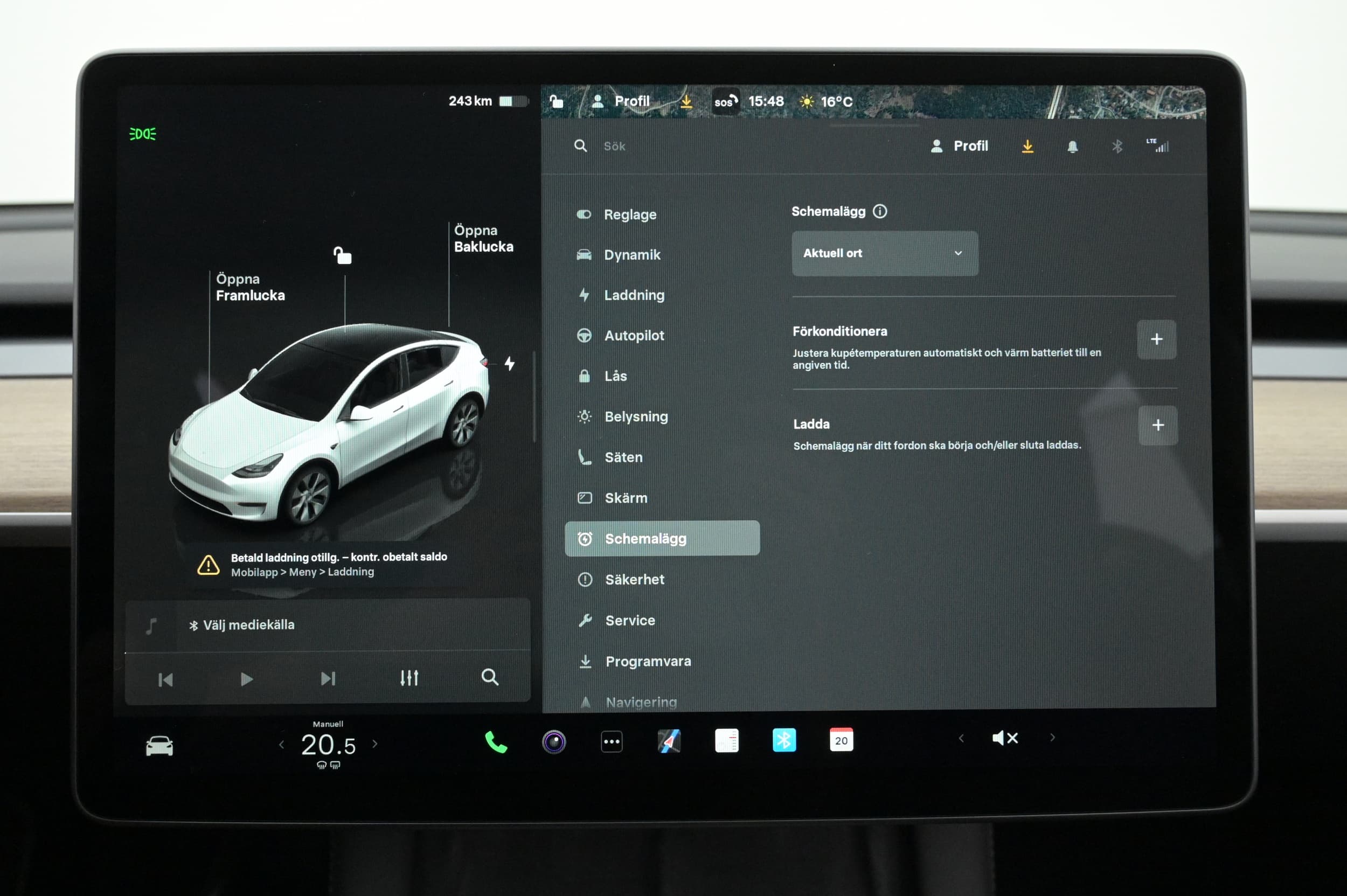Open Baklucka rear trunk
1347x896 pixels.
(x=483, y=239)
